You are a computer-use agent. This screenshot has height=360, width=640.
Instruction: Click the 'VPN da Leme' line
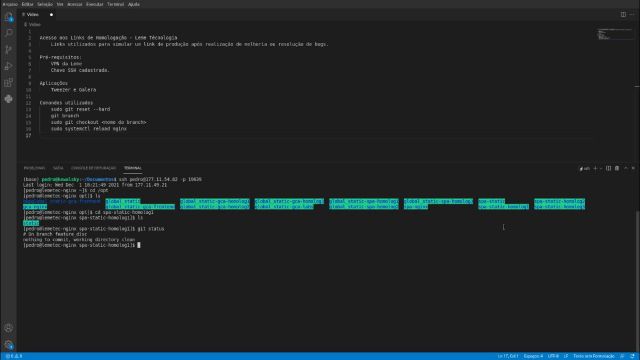pos(66,64)
